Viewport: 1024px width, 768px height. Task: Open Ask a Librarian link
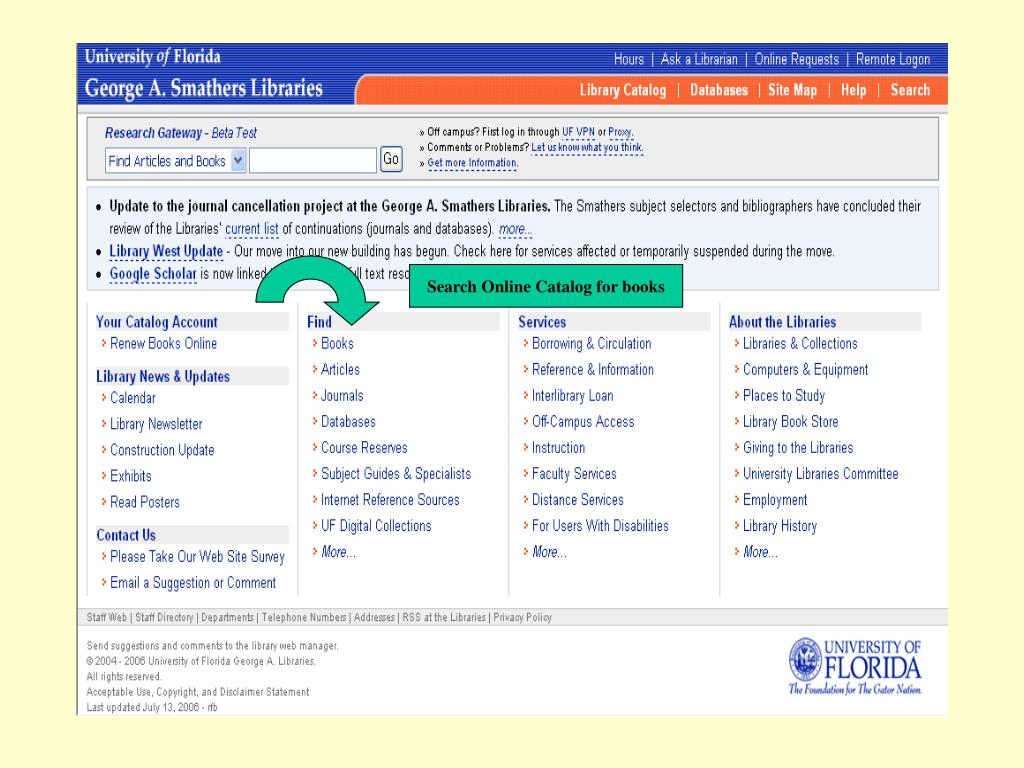(x=699, y=59)
